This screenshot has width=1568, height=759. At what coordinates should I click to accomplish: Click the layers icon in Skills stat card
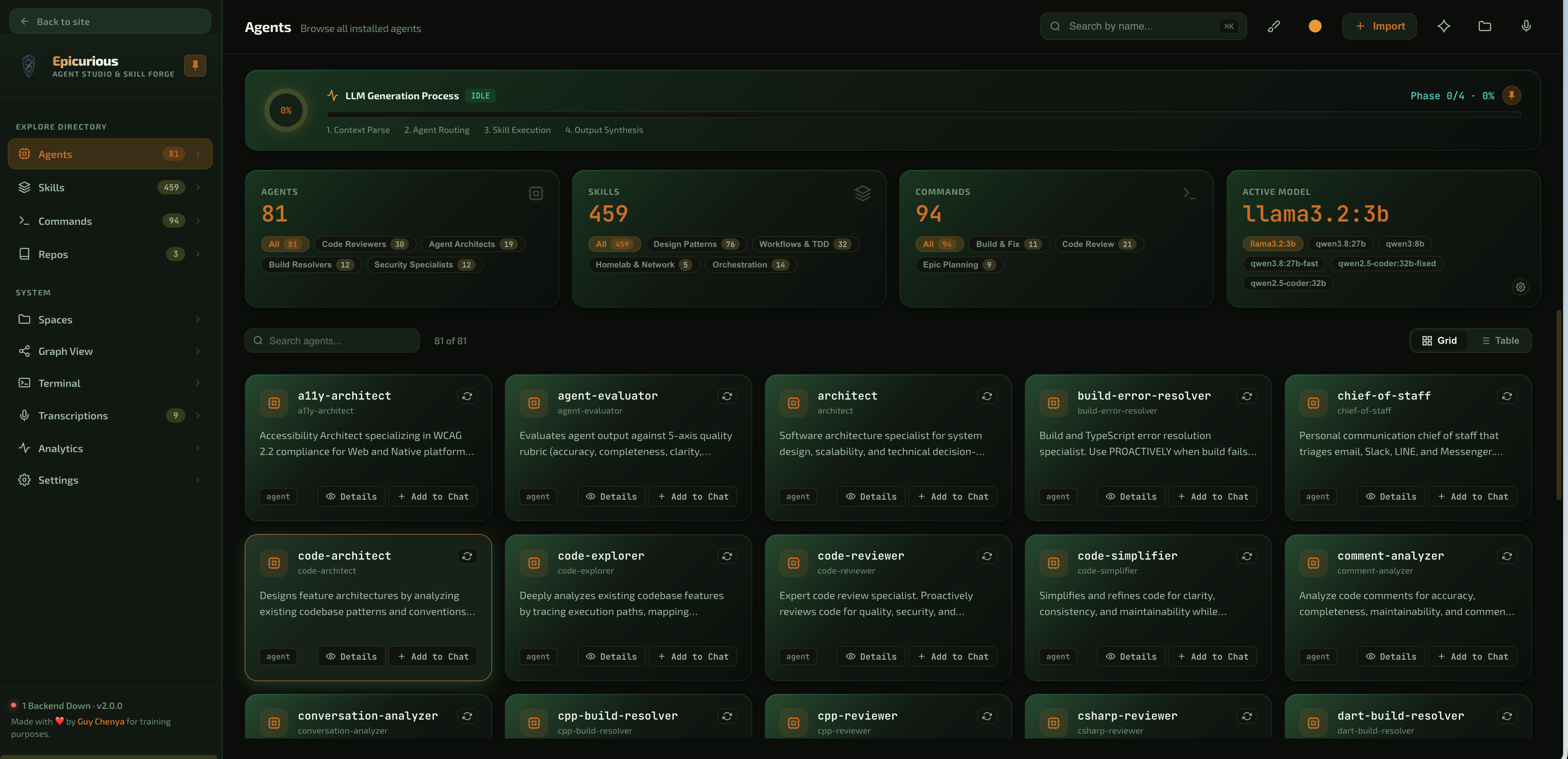pos(862,193)
